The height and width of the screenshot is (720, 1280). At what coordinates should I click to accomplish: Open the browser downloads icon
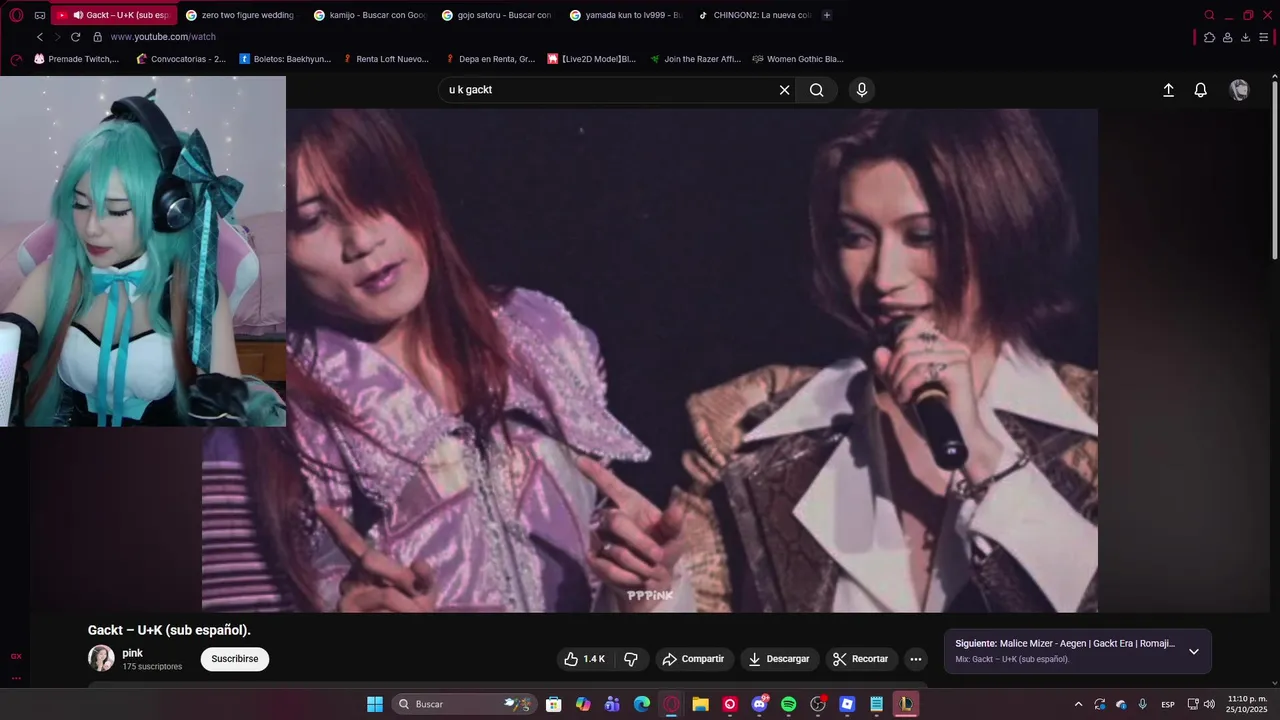coord(1245,37)
